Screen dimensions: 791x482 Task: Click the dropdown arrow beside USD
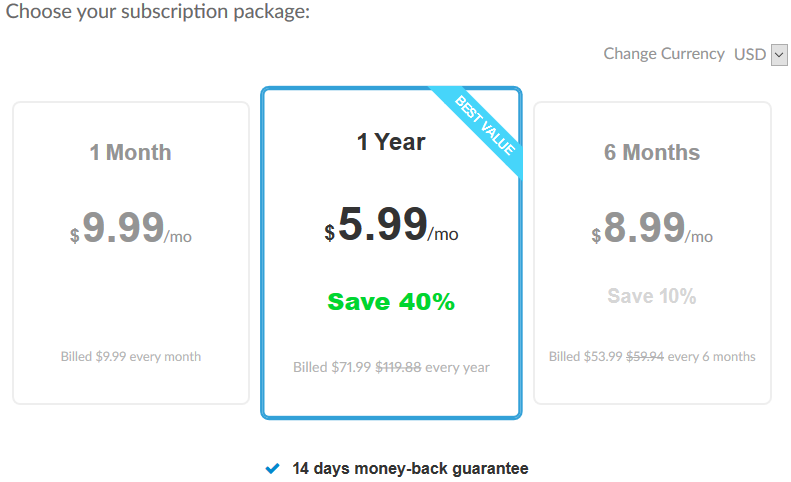click(780, 55)
